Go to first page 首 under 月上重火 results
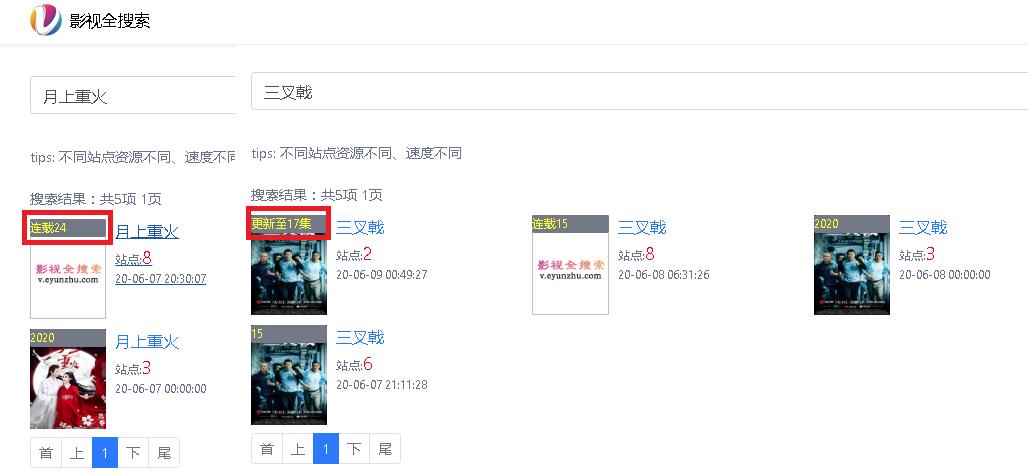Viewport: 1028px width, 474px height. pyautogui.click(x=46, y=452)
